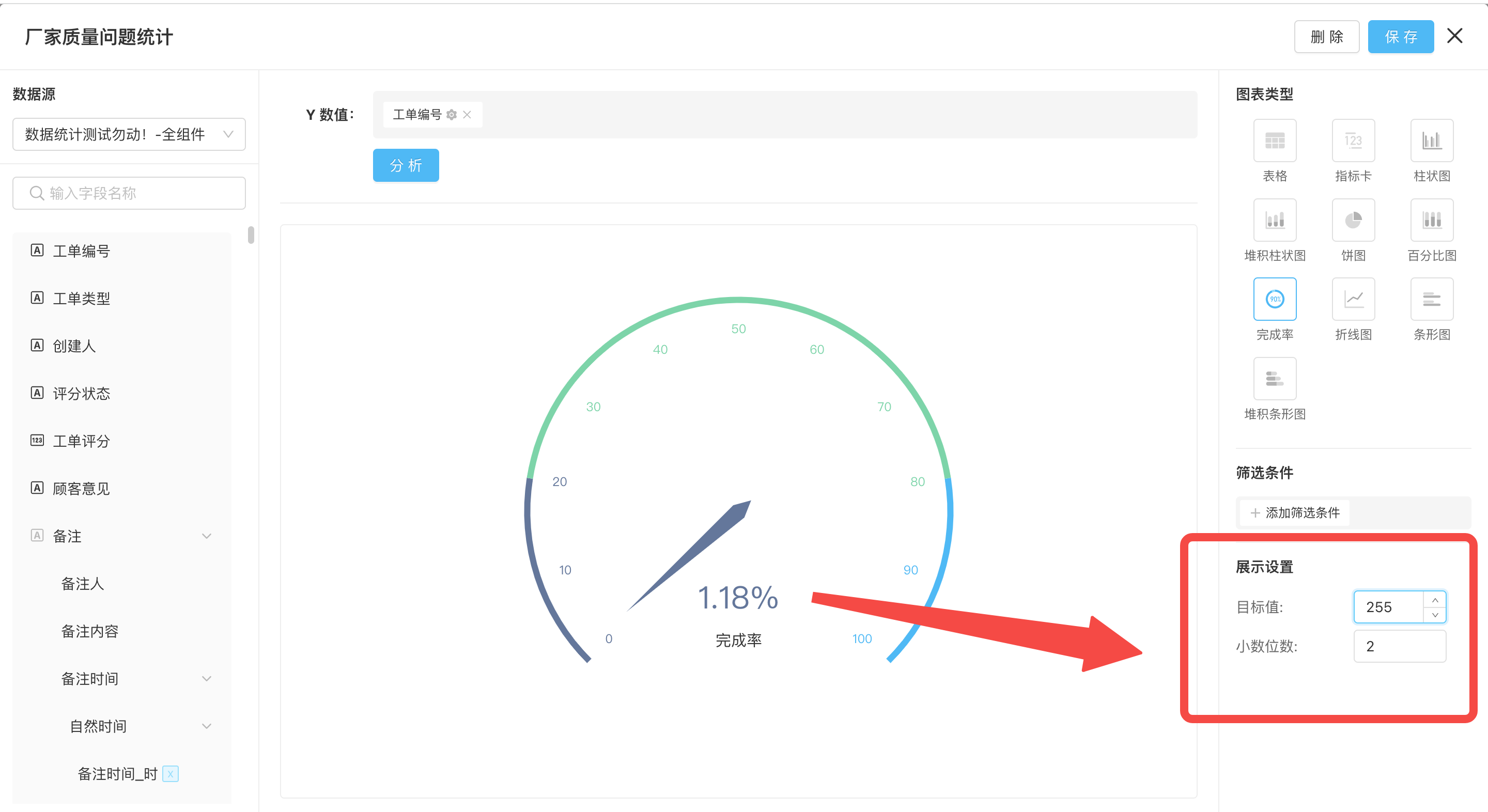The height and width of the screenshot is (812, 1488).
Task: Click the number-type icon beside 工单评分 field
Action: pos(37,440)
